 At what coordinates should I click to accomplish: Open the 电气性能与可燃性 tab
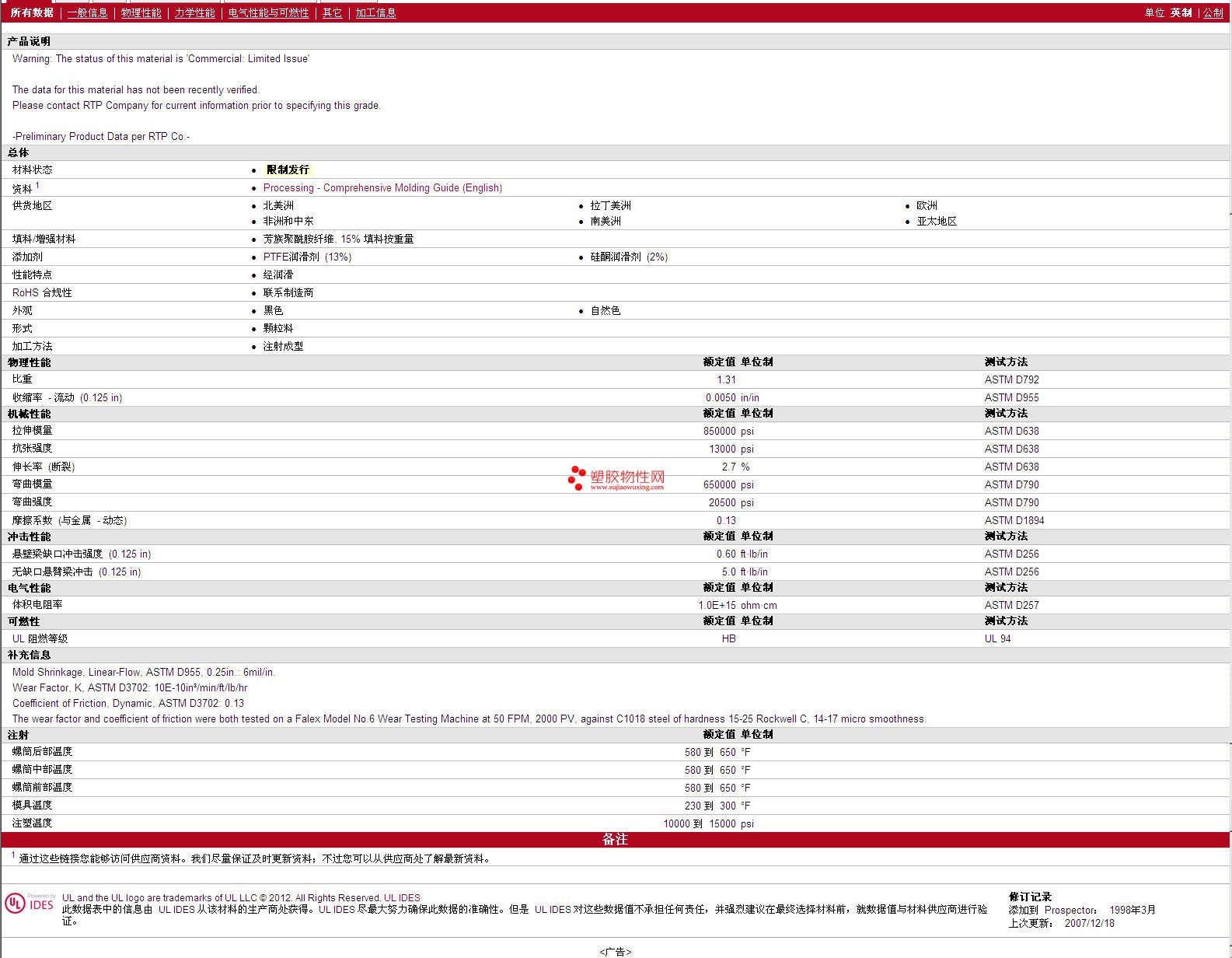(268, 13)
